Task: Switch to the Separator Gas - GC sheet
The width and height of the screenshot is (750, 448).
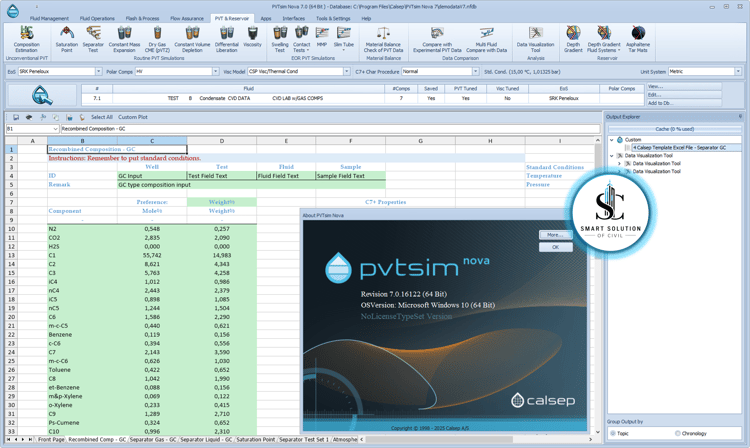Action: [153, 439]
